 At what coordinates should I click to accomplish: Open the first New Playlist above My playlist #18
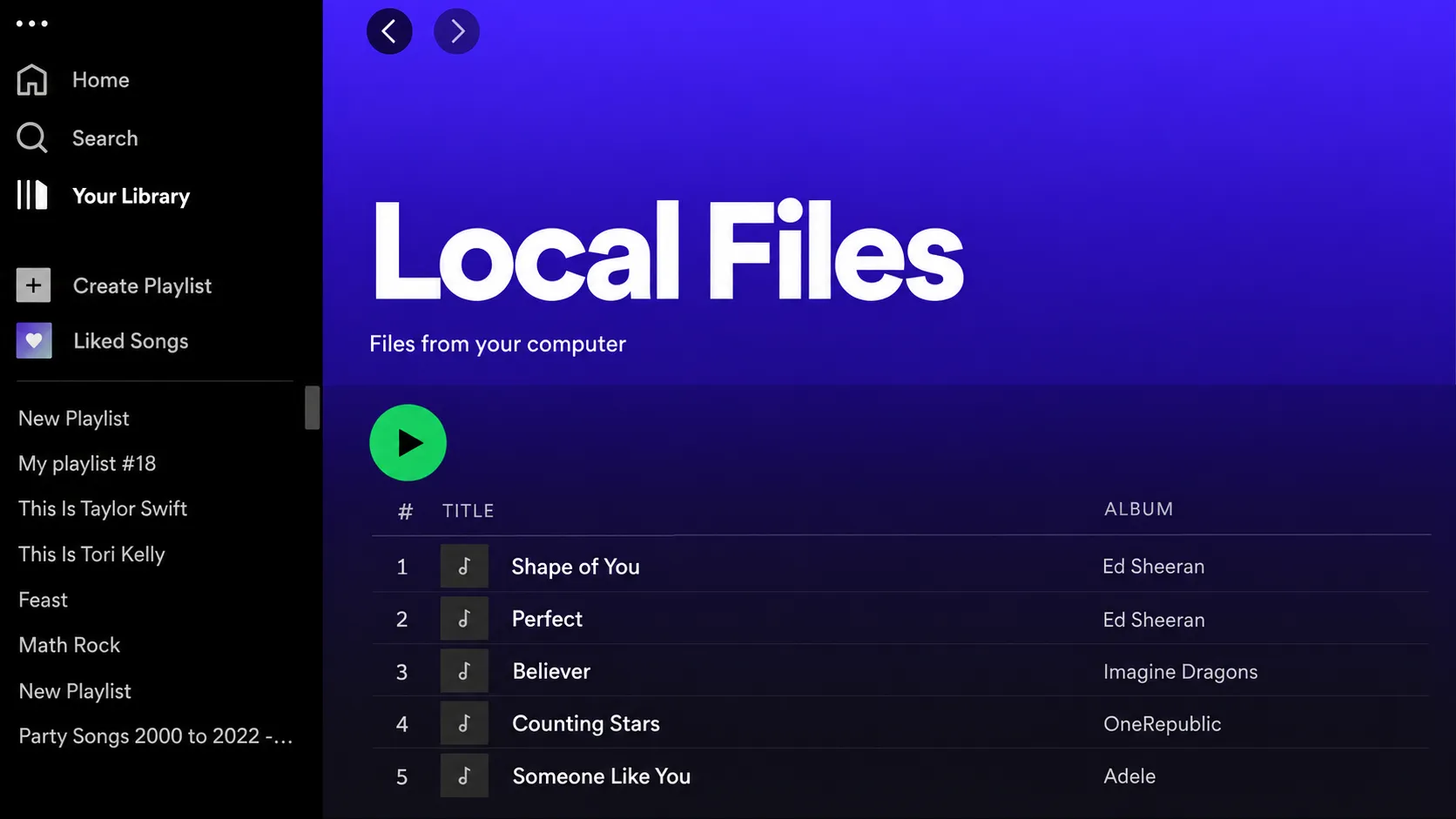74,419
